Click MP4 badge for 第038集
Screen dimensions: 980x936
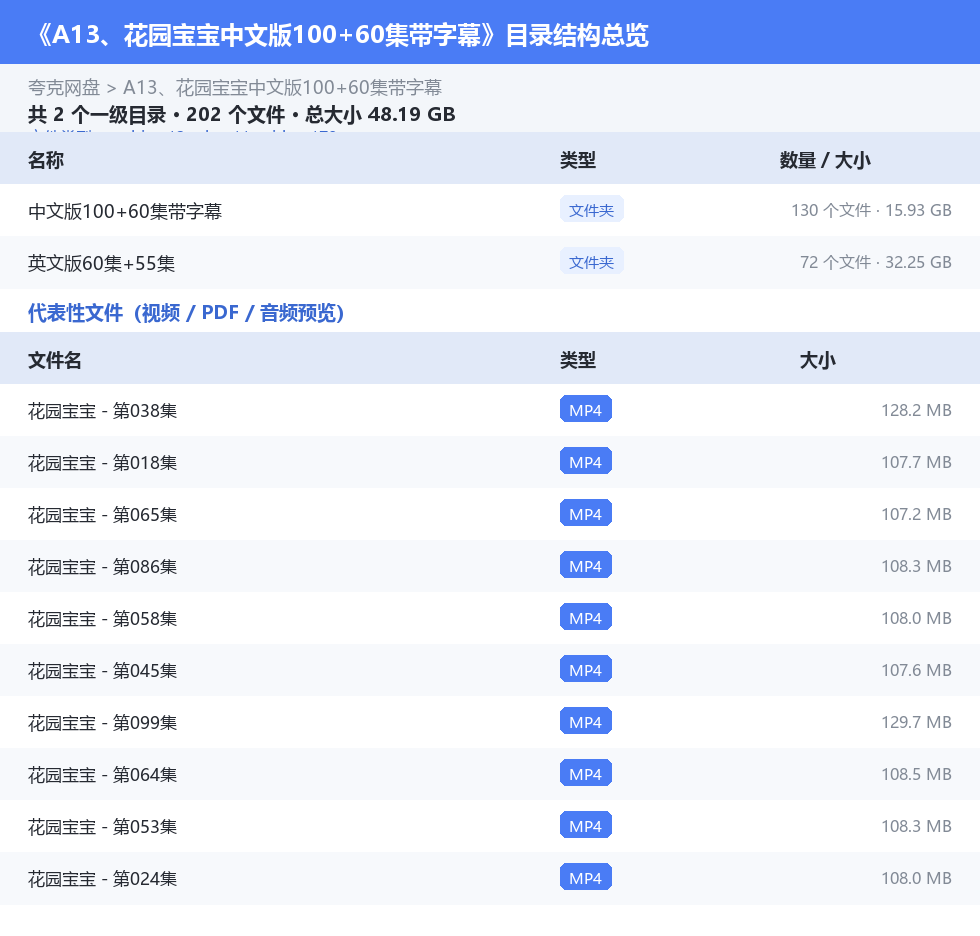click(586, 409)
